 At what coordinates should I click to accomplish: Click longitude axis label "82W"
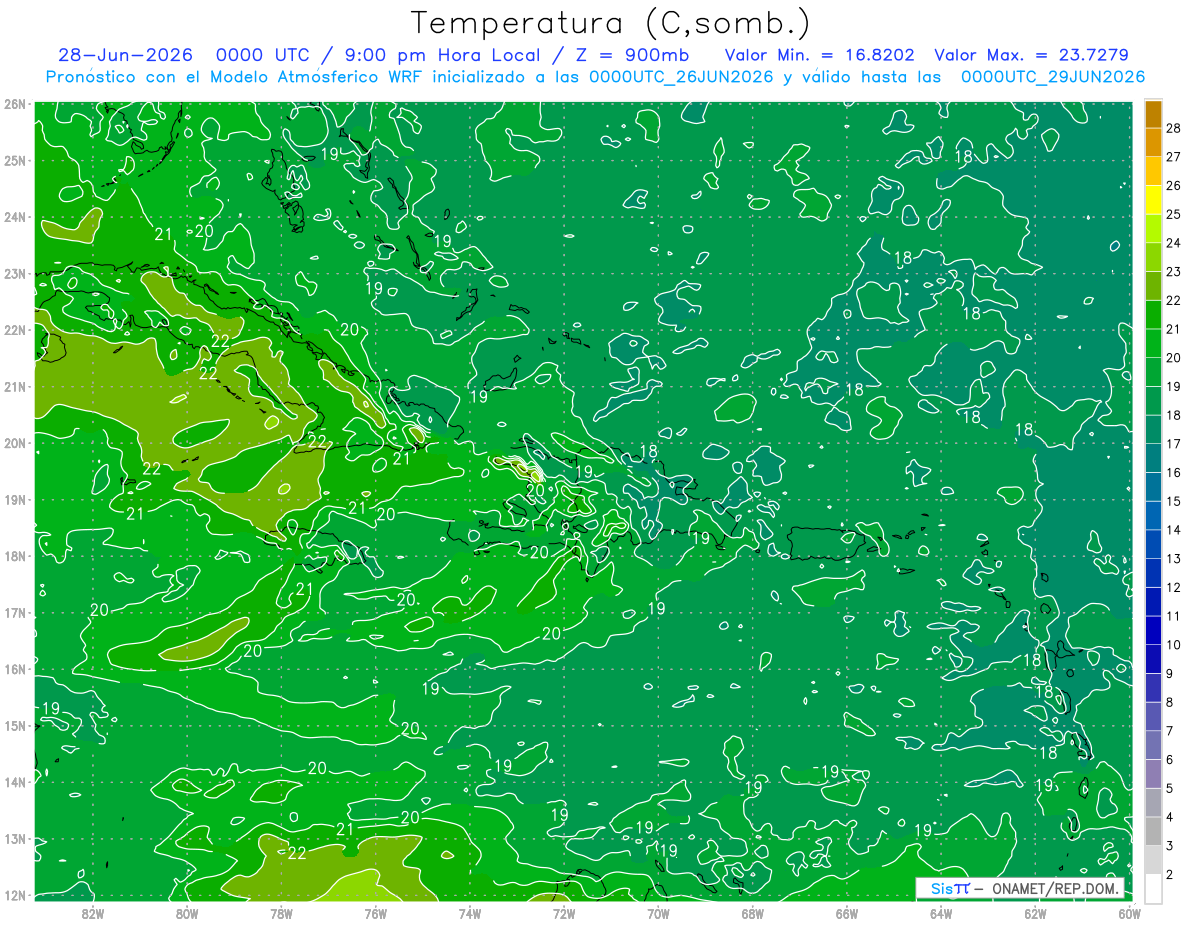point(93,912)
